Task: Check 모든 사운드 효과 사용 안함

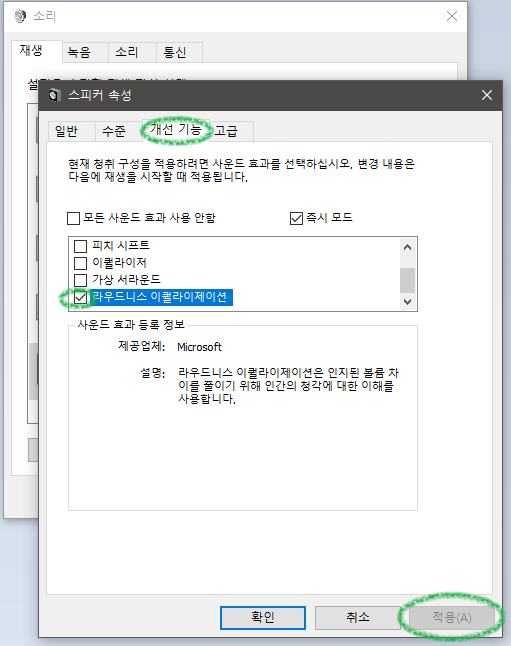Action: pyautogui.click(x=73, y=218)
